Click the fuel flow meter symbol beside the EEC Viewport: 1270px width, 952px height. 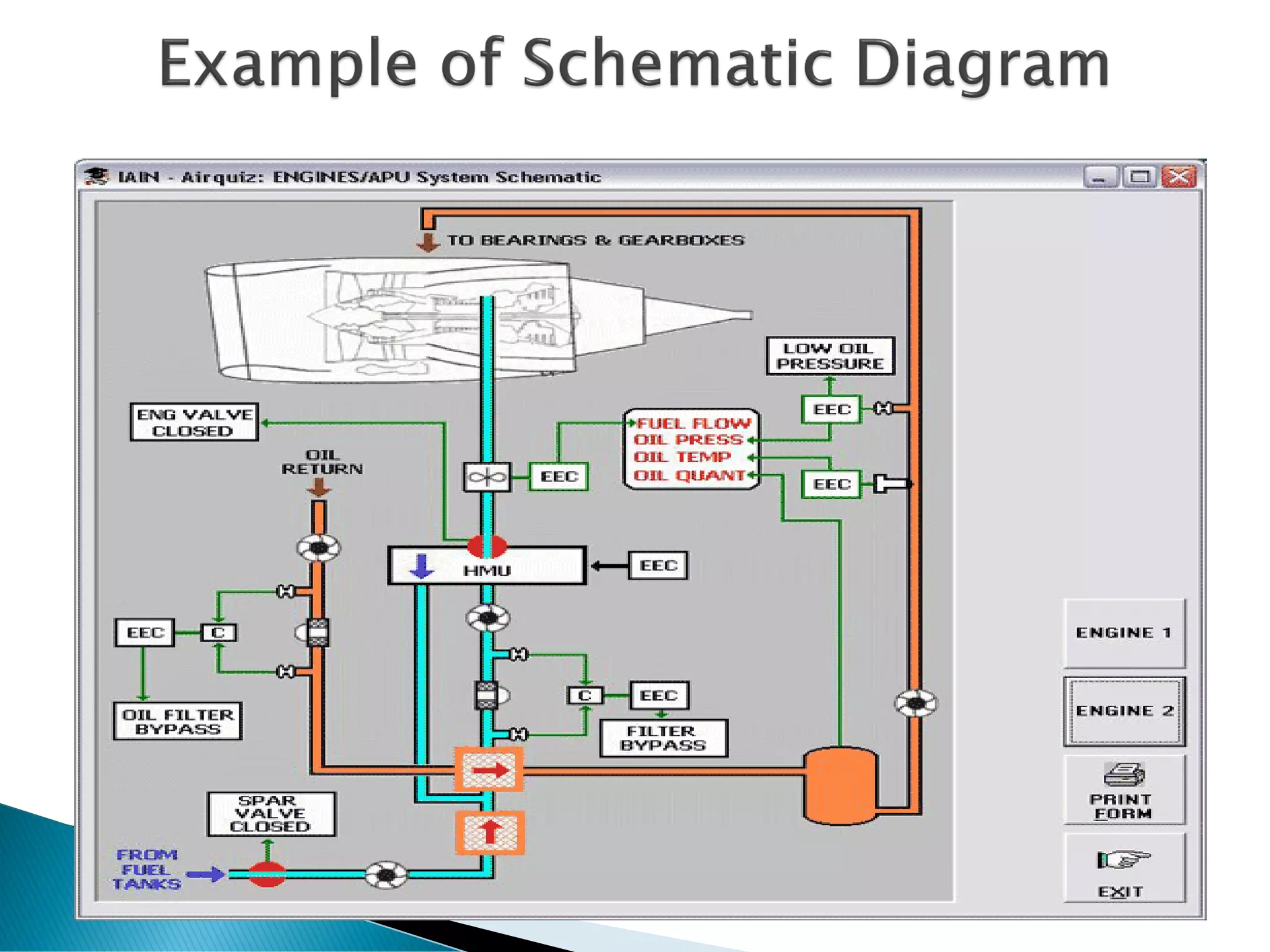pos(487,477)
